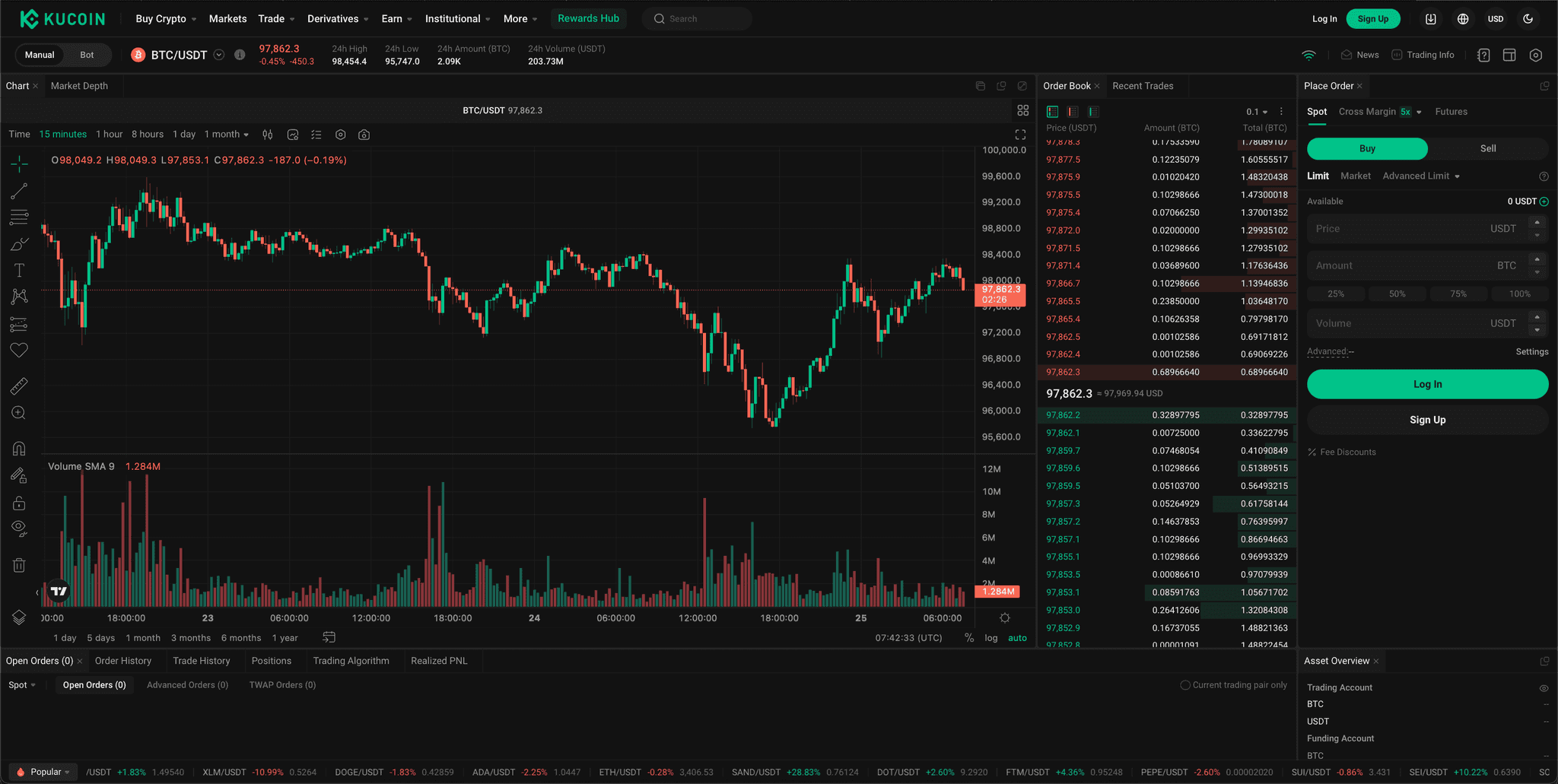Open the Rewards Hub
Image resolution: width=1558 pixels, height=784 pixels.
(588, 17)
